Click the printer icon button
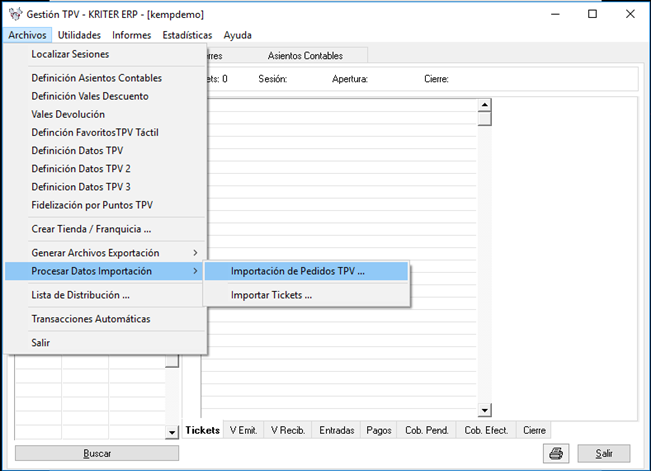The height and width of the screenshot is (471, 651). coord(554,453)
